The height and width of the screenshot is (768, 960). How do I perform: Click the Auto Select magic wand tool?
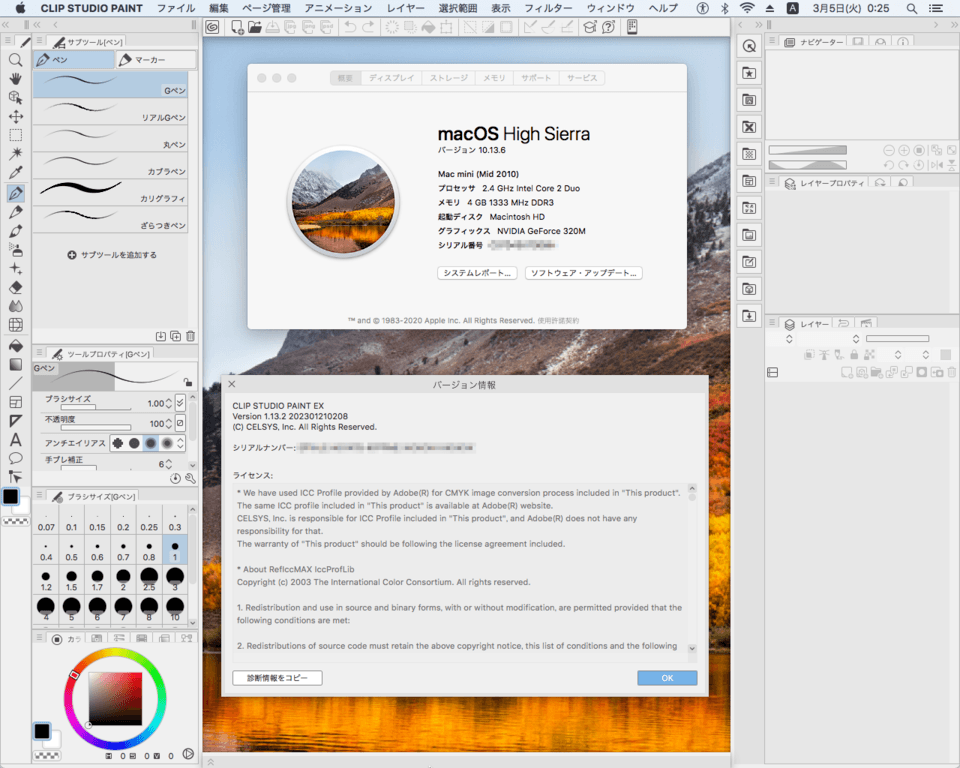coord(15,154)
